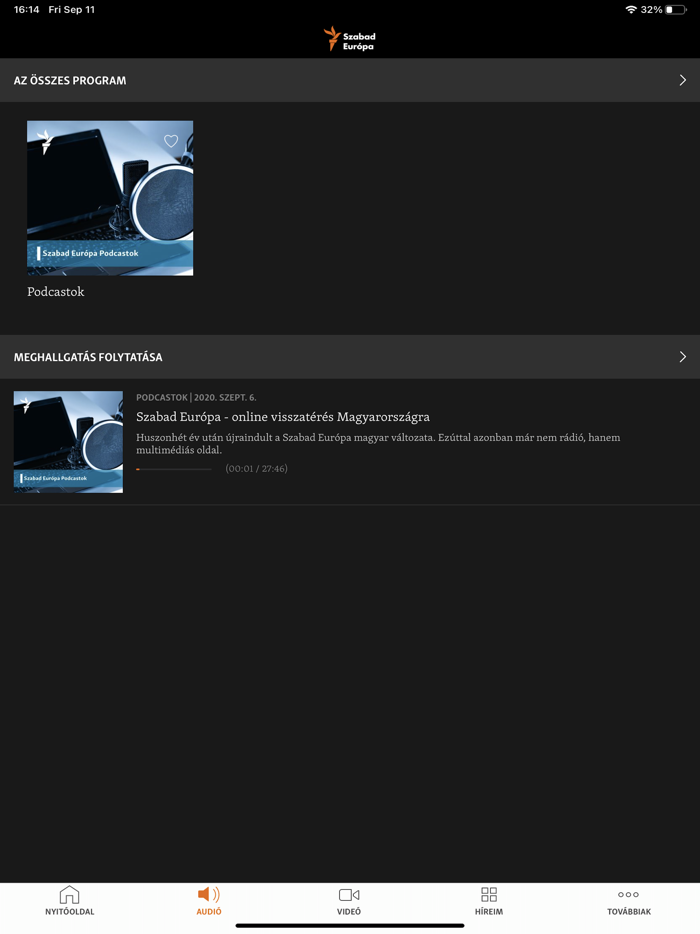This screenshot has width=700, height=934.
Task: Tap the 16:14 clock in status bar
Action: 26,10
